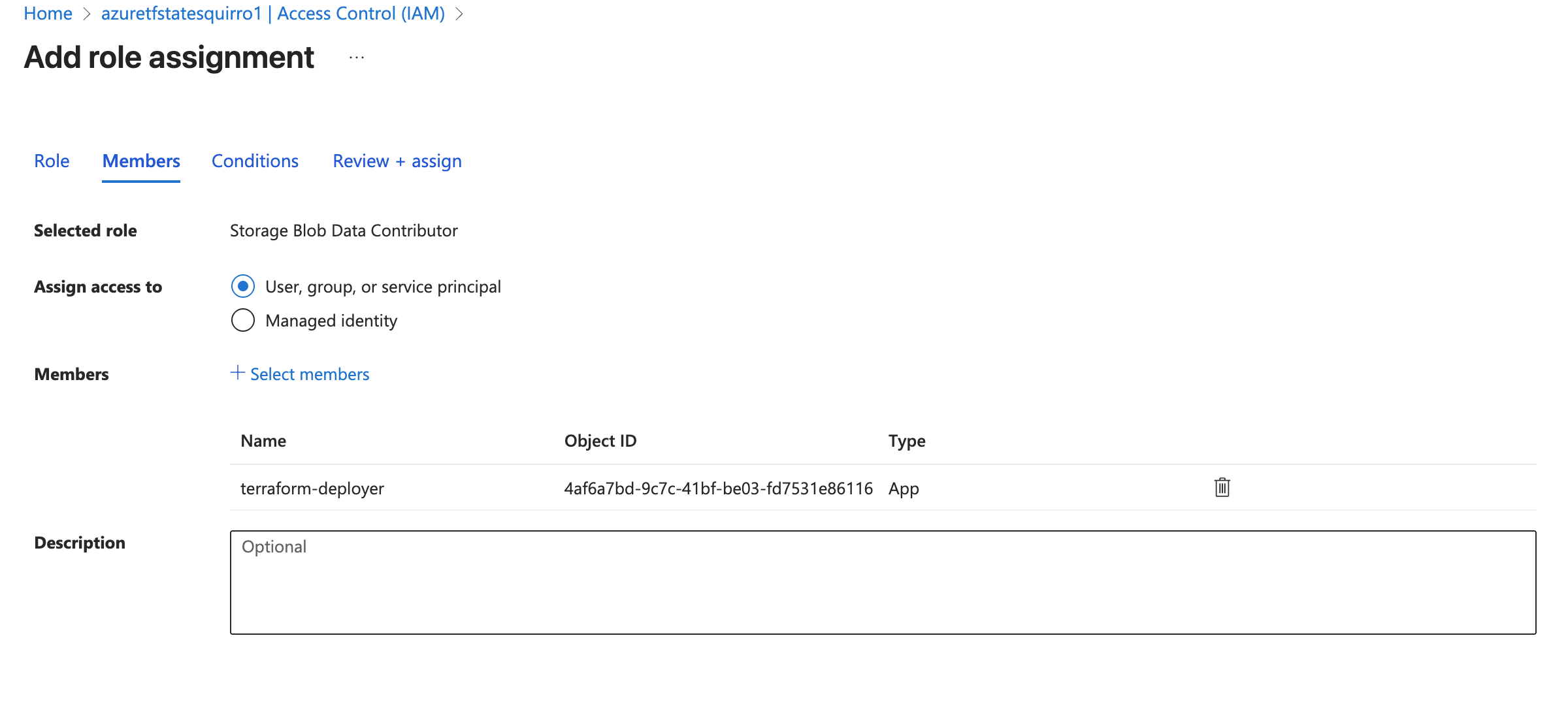Open the ellipsis more options menu
Viewport: 1568px width, 704px height.
[x=356, y=57]
